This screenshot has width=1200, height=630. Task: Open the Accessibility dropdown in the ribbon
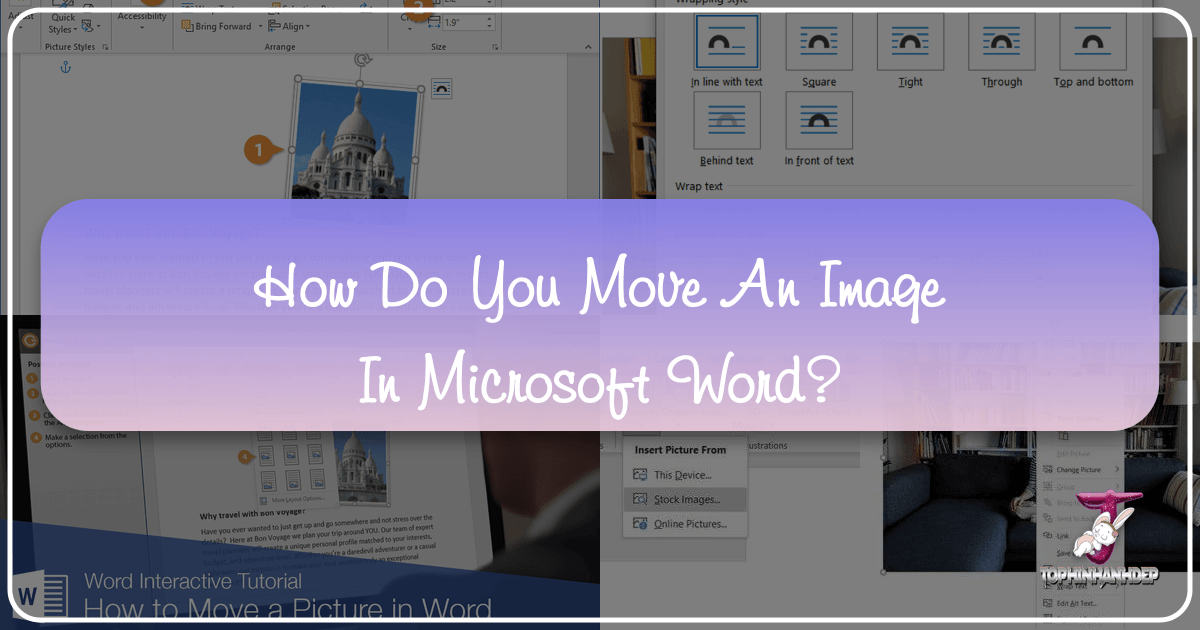pyautogui.click(x=142, y=28)
